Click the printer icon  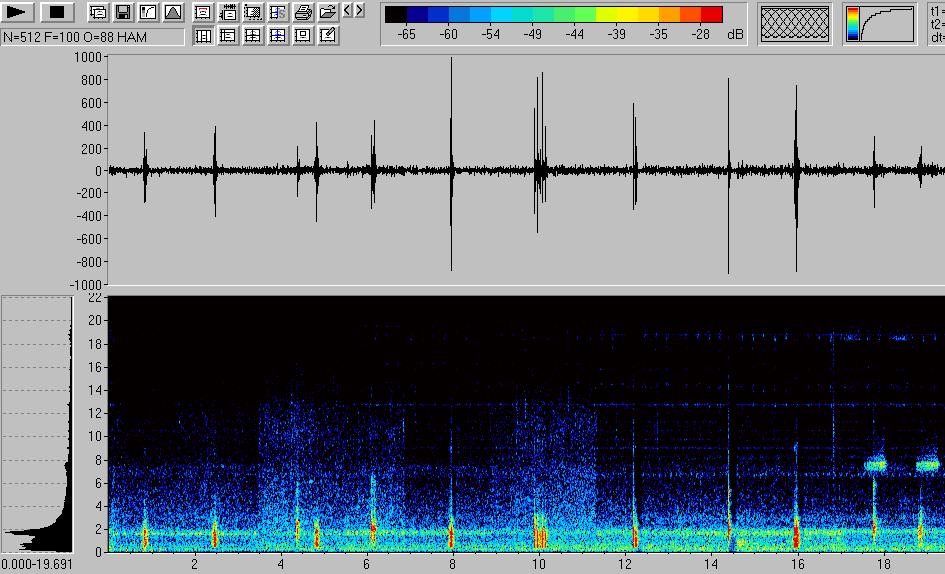tap(302, 12)
